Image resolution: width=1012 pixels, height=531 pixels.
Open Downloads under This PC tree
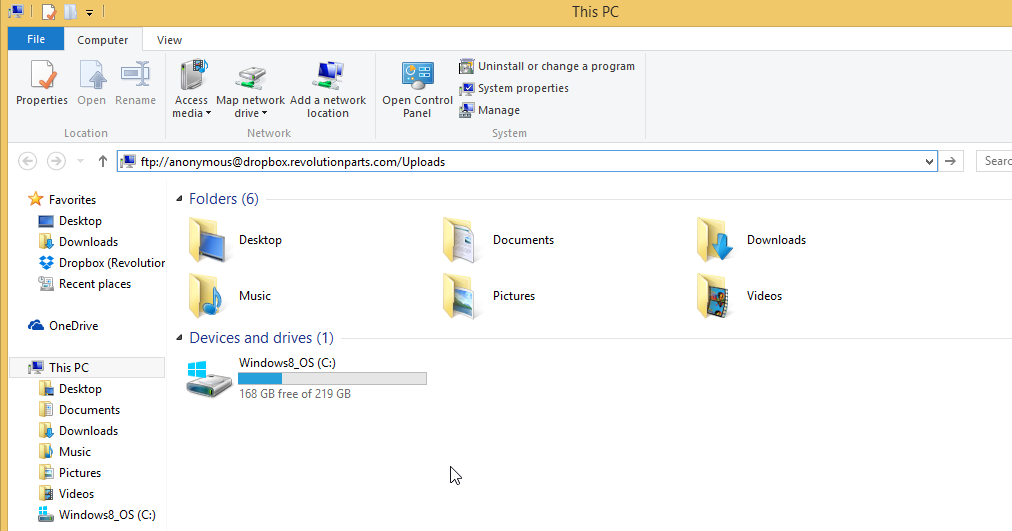click(x=78, y=430)
